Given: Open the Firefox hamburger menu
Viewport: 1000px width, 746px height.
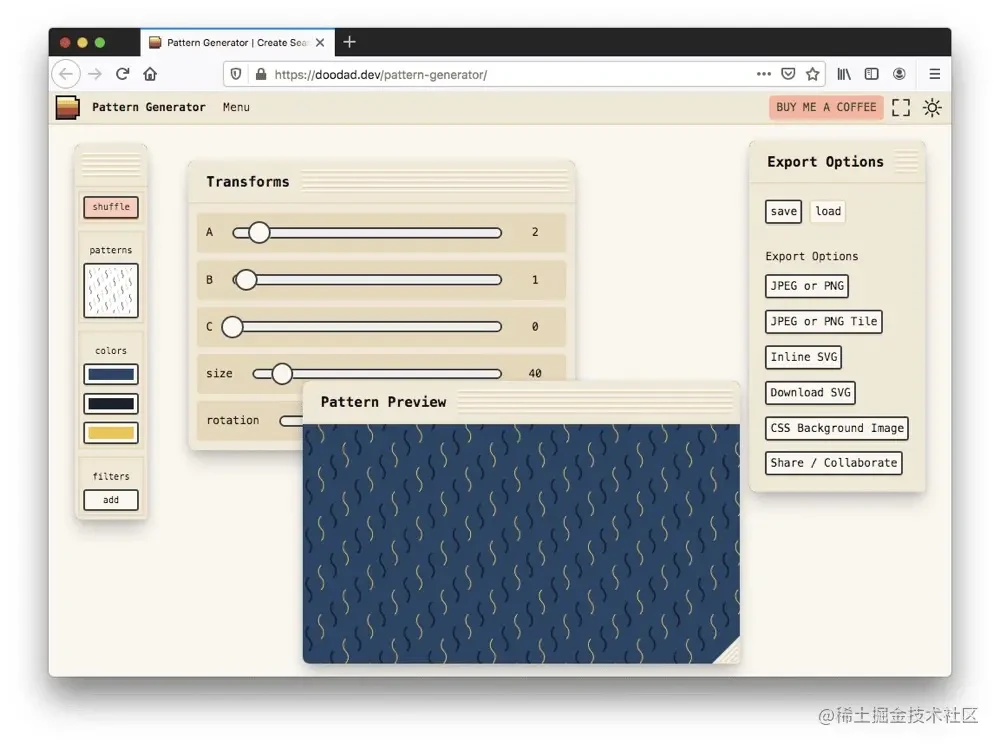Looking at the screenshot, I should (934, 74).
